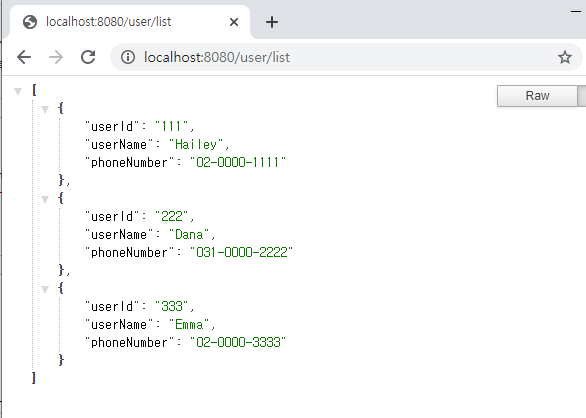The width and height of the screenshot is (586, 418).
Task: Go back to the previous page
Action: pos(24,57)
